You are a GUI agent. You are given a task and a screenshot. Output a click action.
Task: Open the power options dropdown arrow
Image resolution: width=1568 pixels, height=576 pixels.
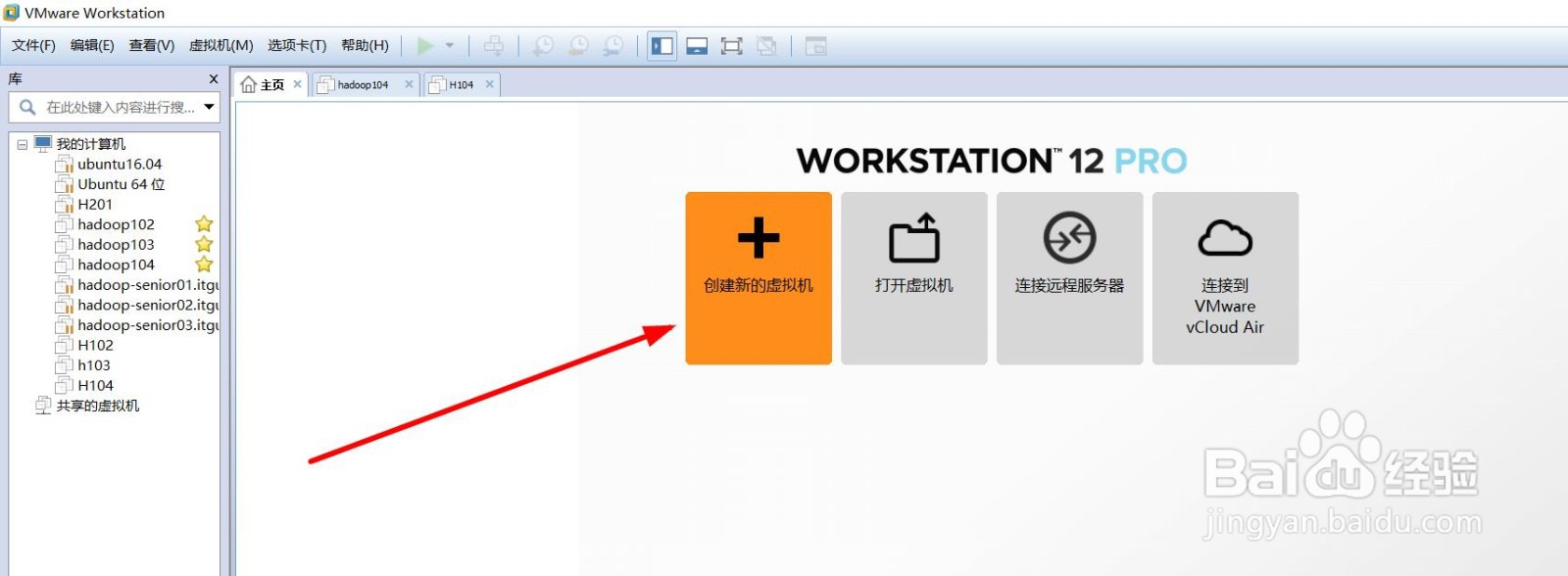pos(450,46)
